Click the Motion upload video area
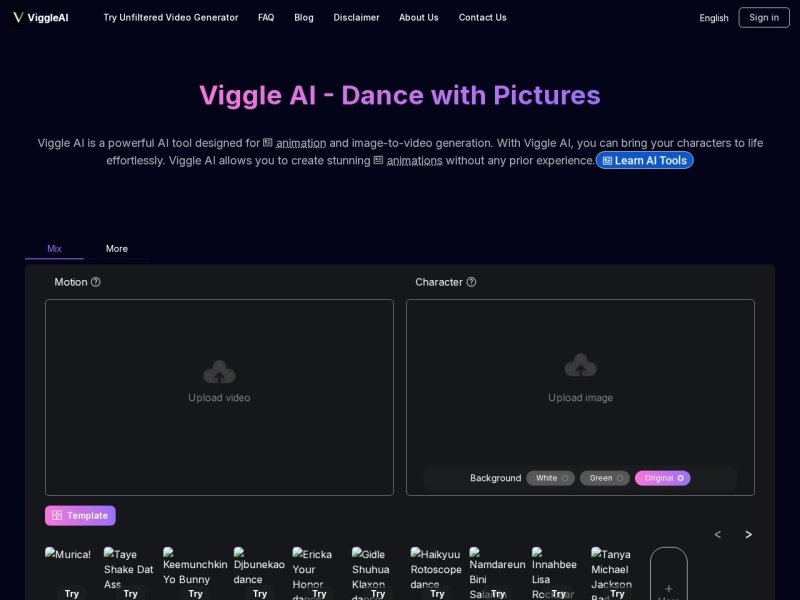This screenshot has width=800, height=600. point(219,397)
